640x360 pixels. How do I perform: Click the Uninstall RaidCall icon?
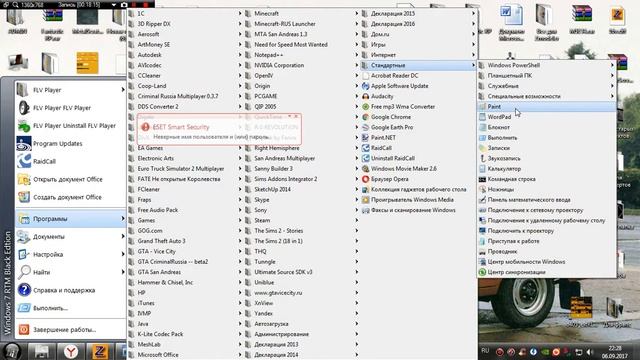click(366, 158)
